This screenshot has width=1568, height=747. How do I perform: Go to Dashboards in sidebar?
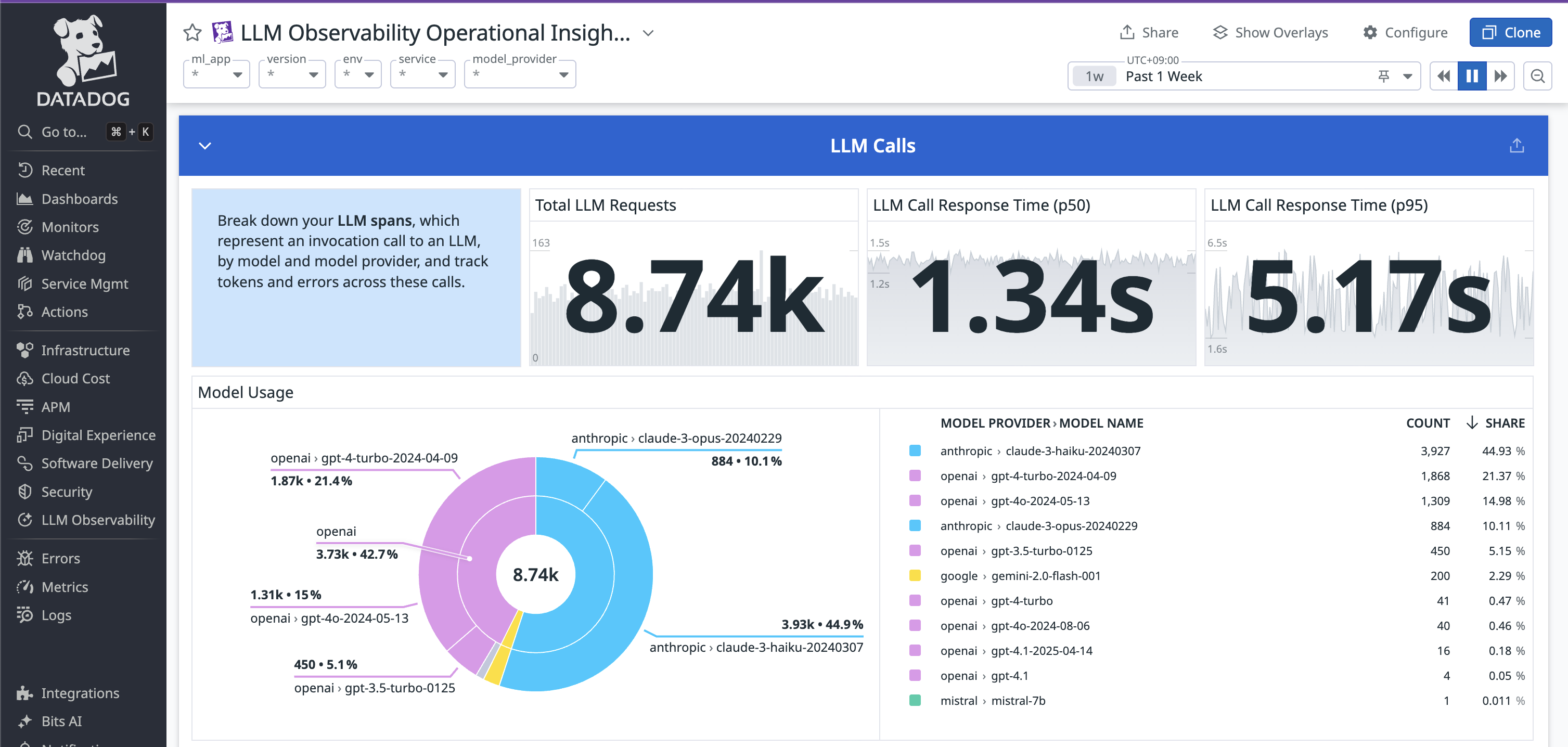pyautogui.click(x=79, y=199)
